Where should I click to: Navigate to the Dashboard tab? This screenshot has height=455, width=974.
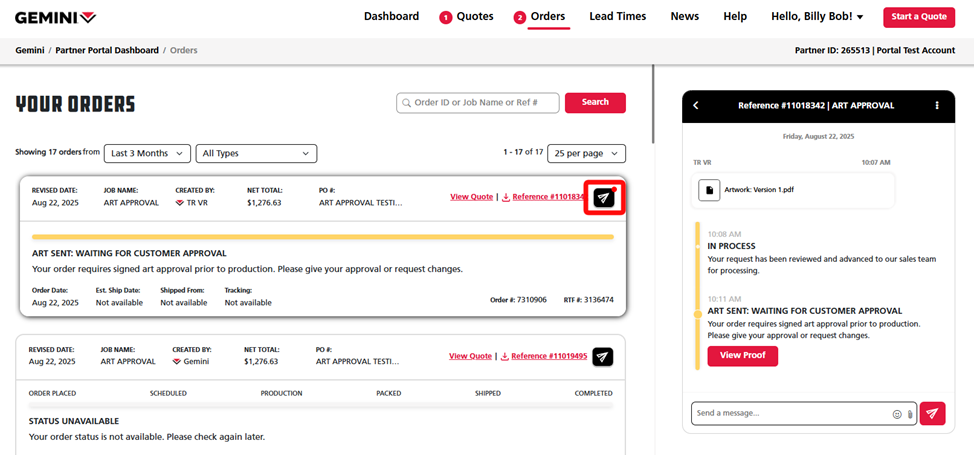(x=391, y=17)
